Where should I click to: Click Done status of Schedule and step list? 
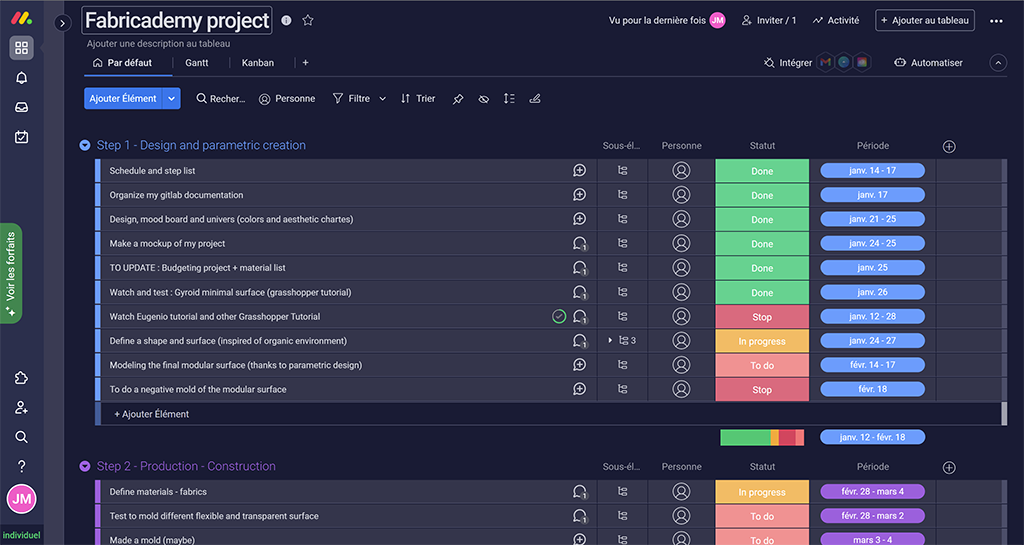click(x=762, y=171)
